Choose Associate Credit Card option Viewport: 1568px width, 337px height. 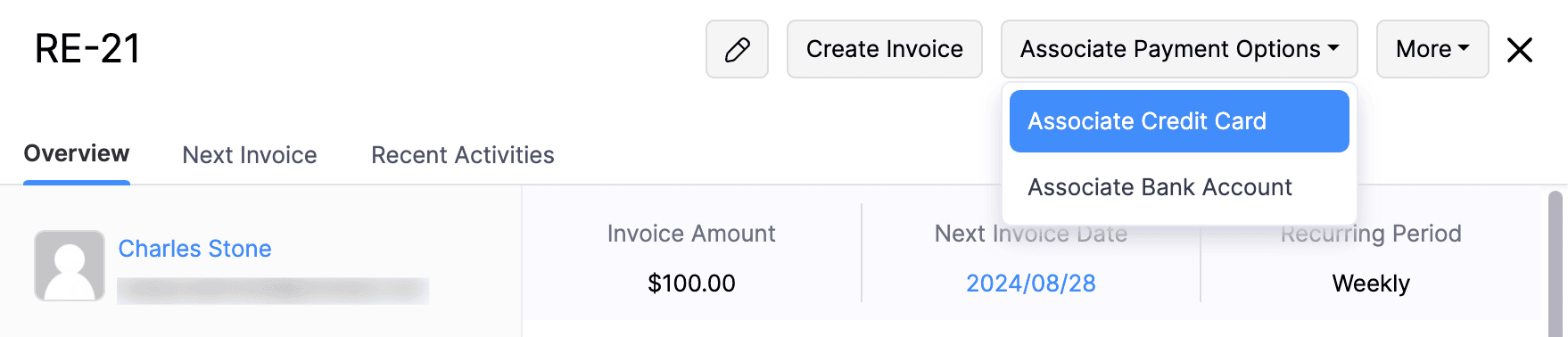point(1179,121)
